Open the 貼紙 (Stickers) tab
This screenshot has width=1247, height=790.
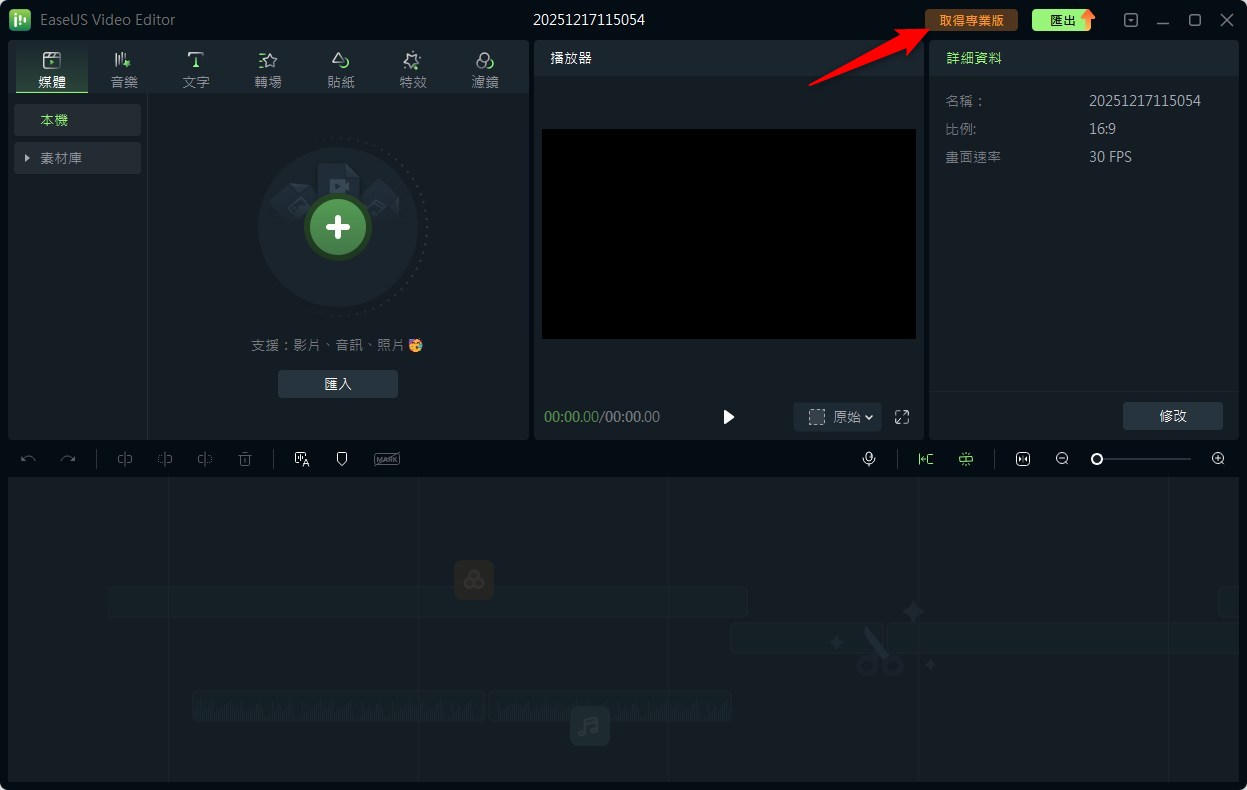click(341, 70)
